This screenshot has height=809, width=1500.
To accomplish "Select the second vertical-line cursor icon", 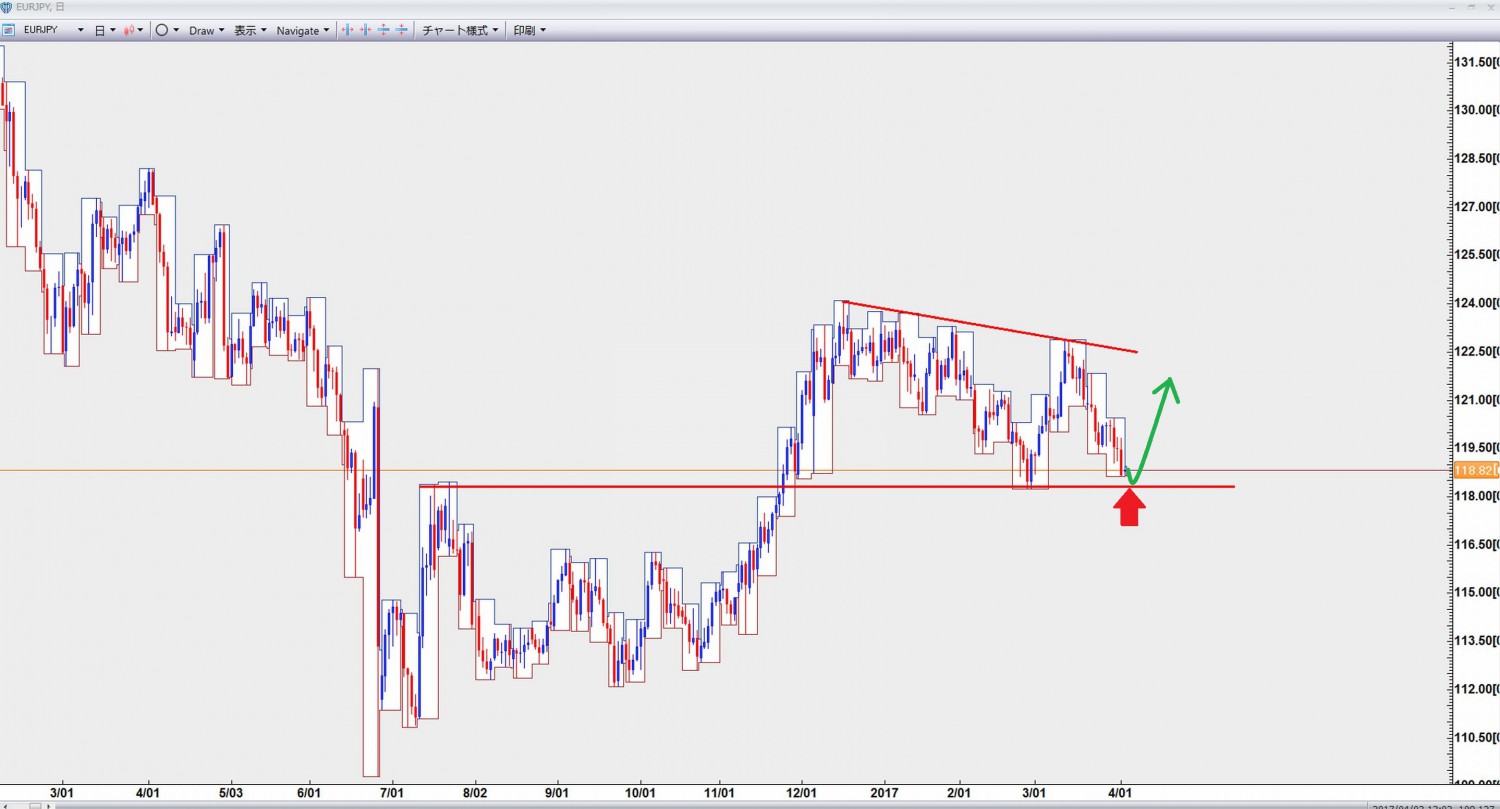I will click(x=366, y=30).
